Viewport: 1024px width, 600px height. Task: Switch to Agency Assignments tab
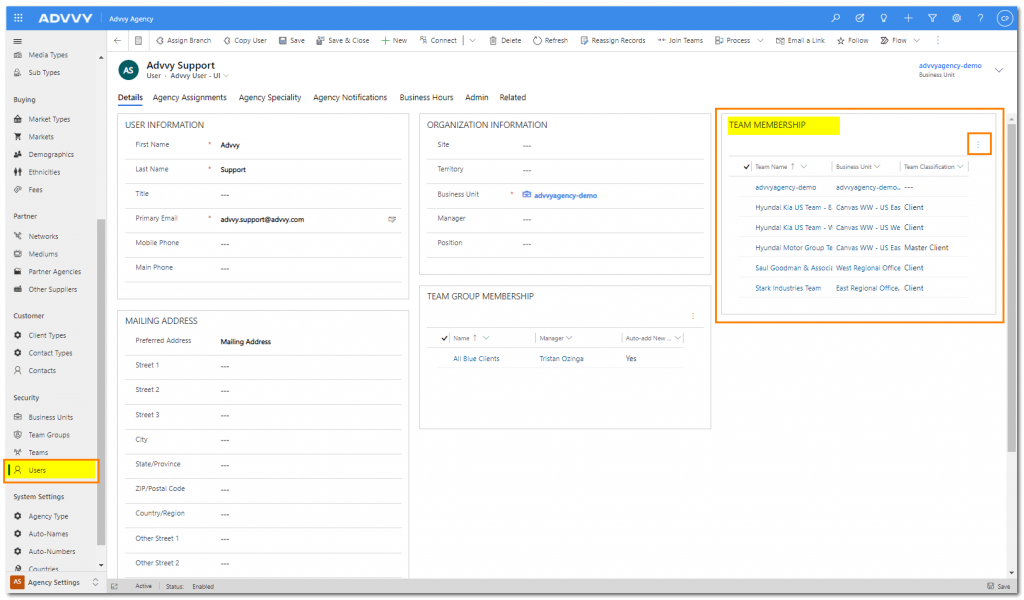[x=189, y=98]
